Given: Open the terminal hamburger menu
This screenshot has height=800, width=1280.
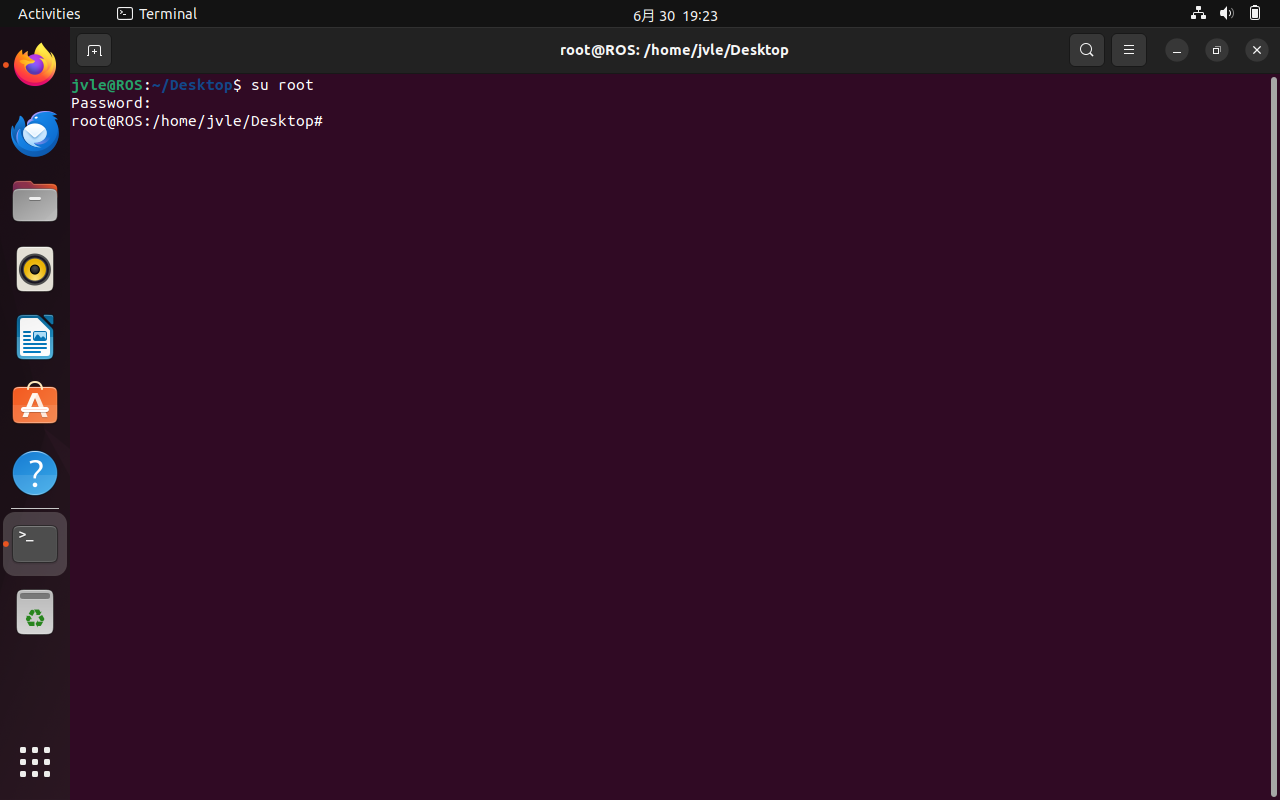Looking at the screenshot, I should [x=1129, y=50].
